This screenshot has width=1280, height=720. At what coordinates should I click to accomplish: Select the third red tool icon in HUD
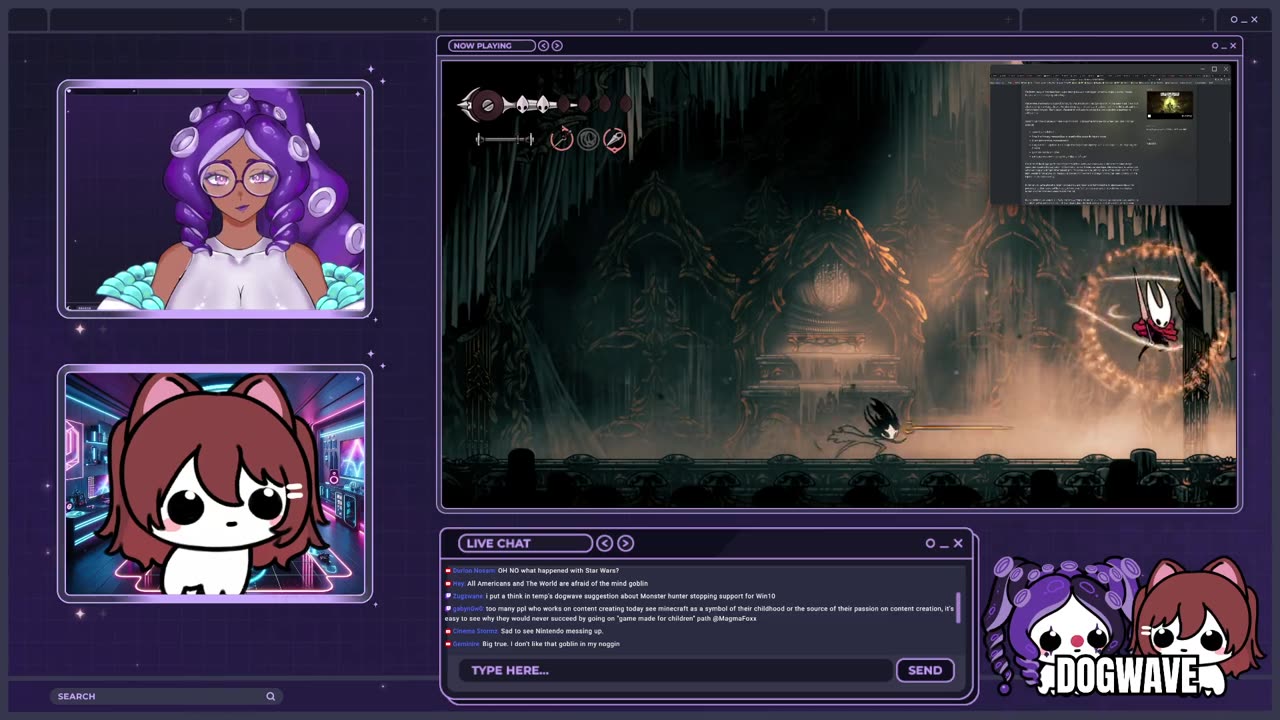[614, 140]
